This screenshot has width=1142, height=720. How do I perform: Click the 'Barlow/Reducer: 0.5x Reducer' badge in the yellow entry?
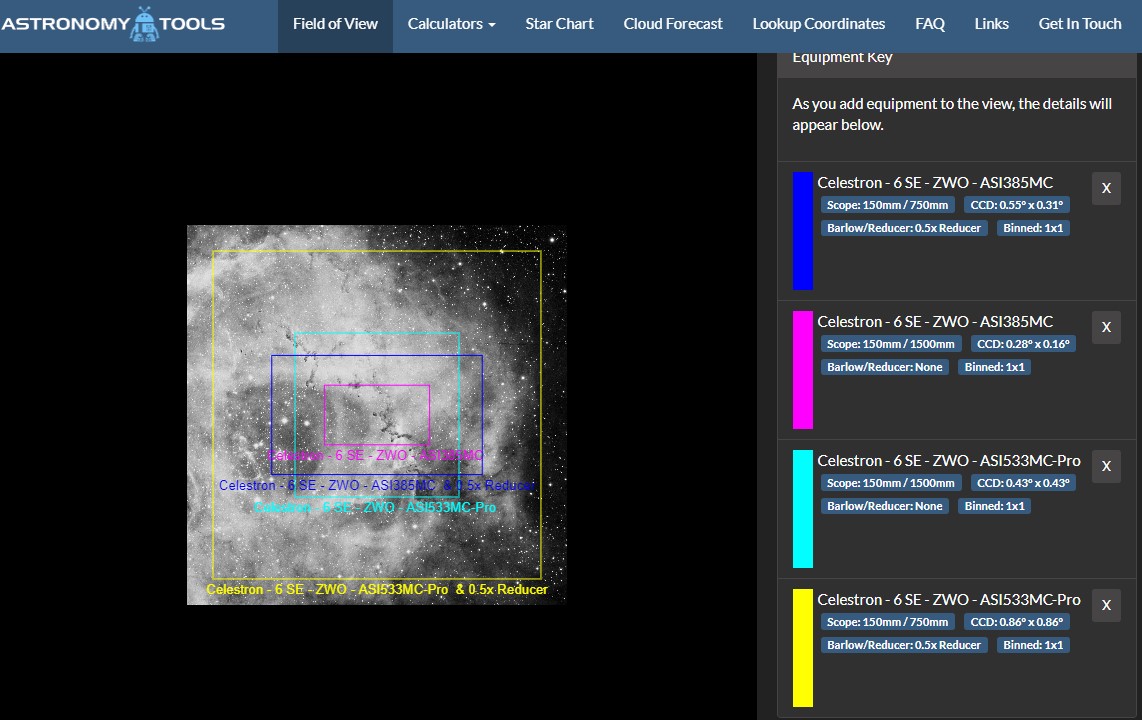pyautogui.click(x=904, y=645)
